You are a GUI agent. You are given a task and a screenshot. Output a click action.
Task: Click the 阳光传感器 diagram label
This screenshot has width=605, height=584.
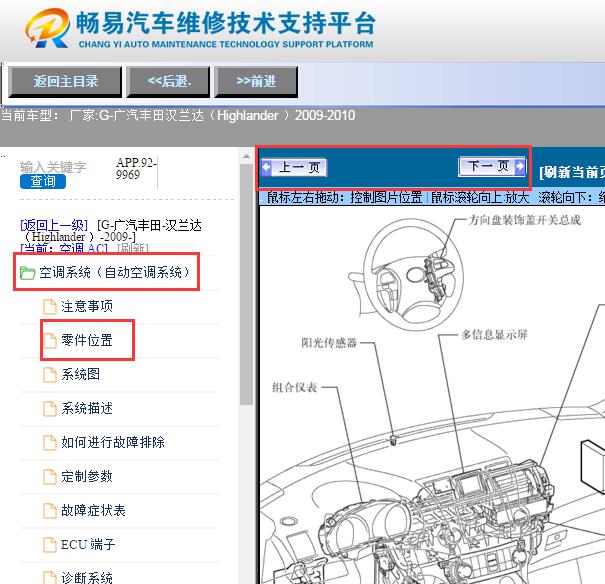pyautogui.click(x=329, y=343)
